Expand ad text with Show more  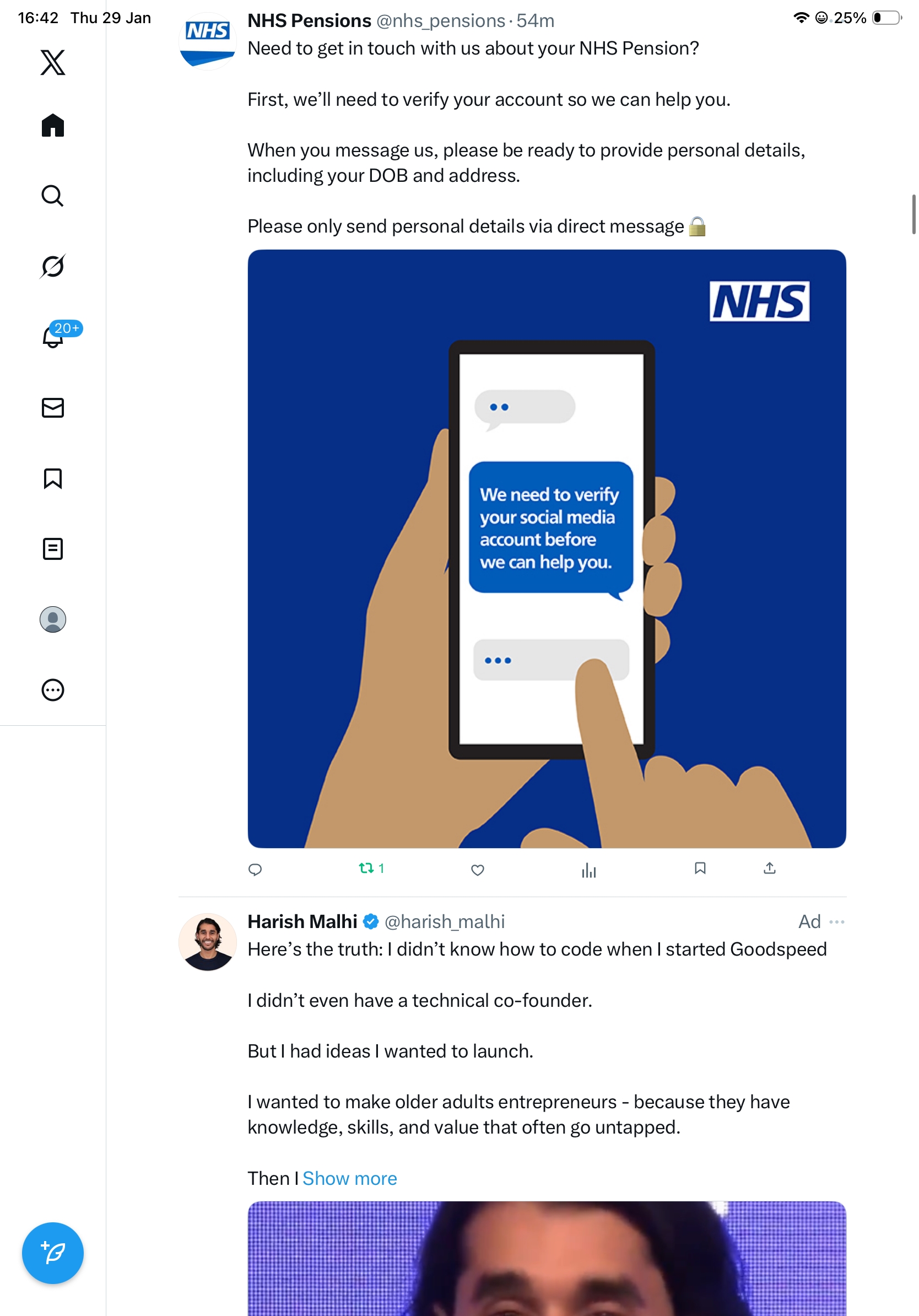pos(349,1178)
